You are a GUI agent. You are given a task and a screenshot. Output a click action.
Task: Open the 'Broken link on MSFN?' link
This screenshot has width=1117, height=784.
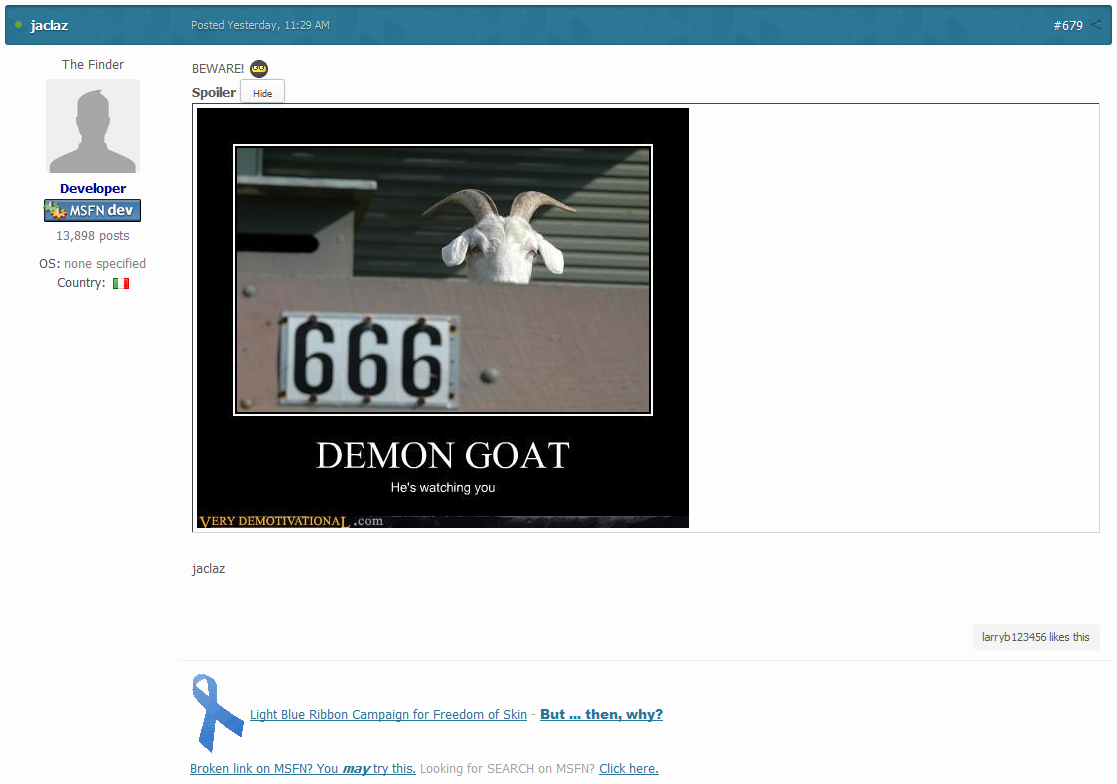[x=303, y=768]
